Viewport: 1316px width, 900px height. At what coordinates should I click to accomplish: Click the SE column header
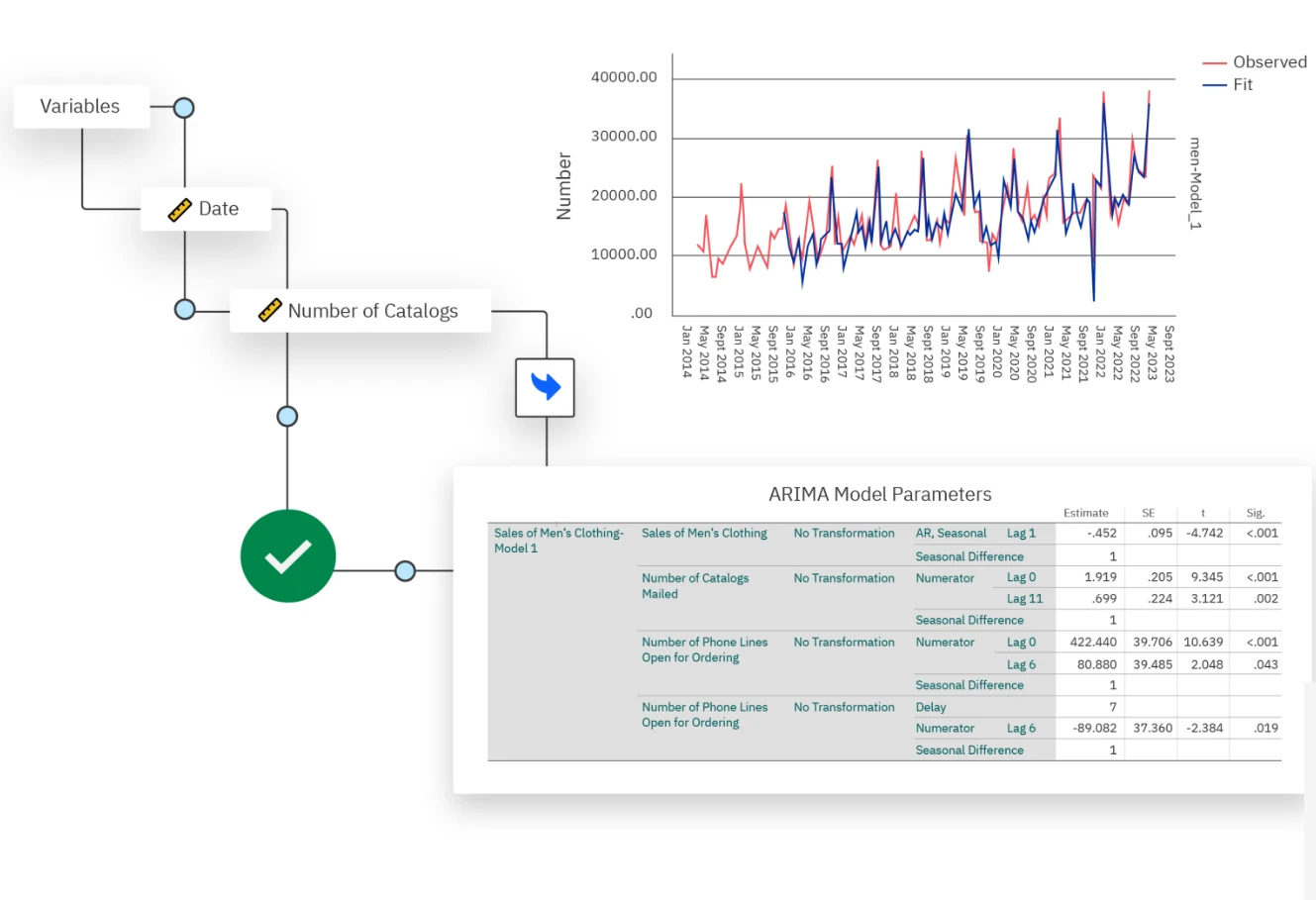(x=1148, y=513)
